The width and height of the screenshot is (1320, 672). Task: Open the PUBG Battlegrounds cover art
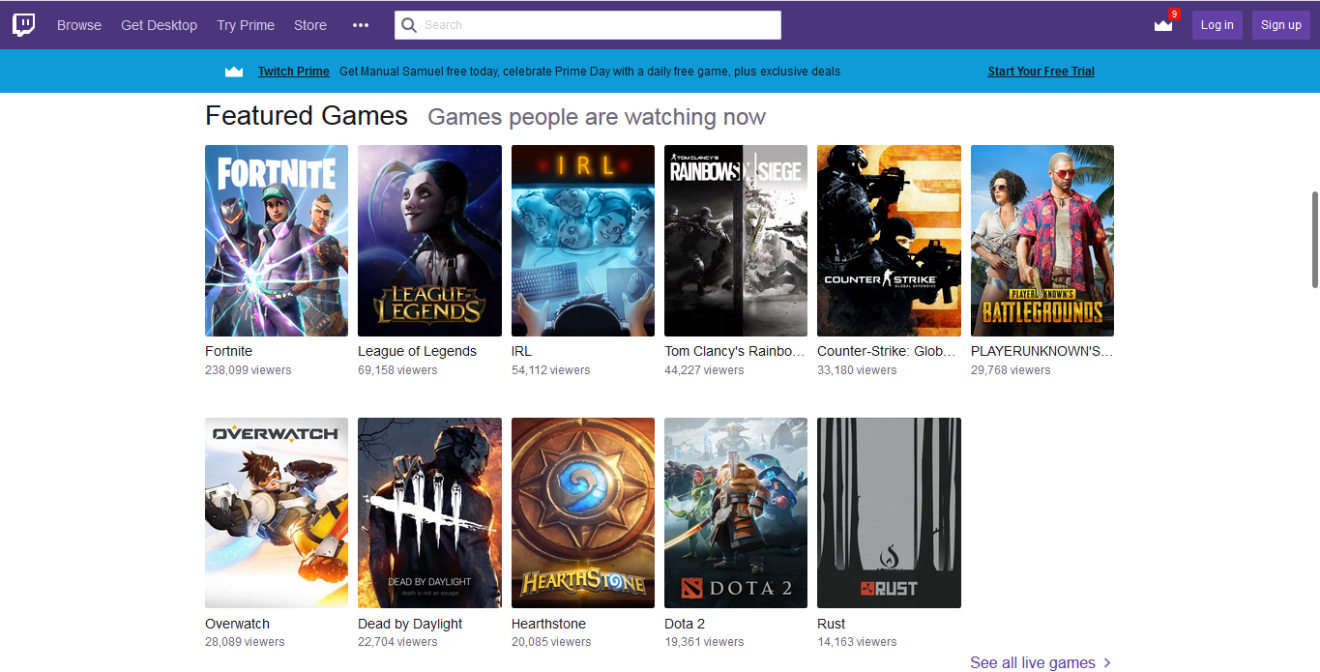[1042, 240]
